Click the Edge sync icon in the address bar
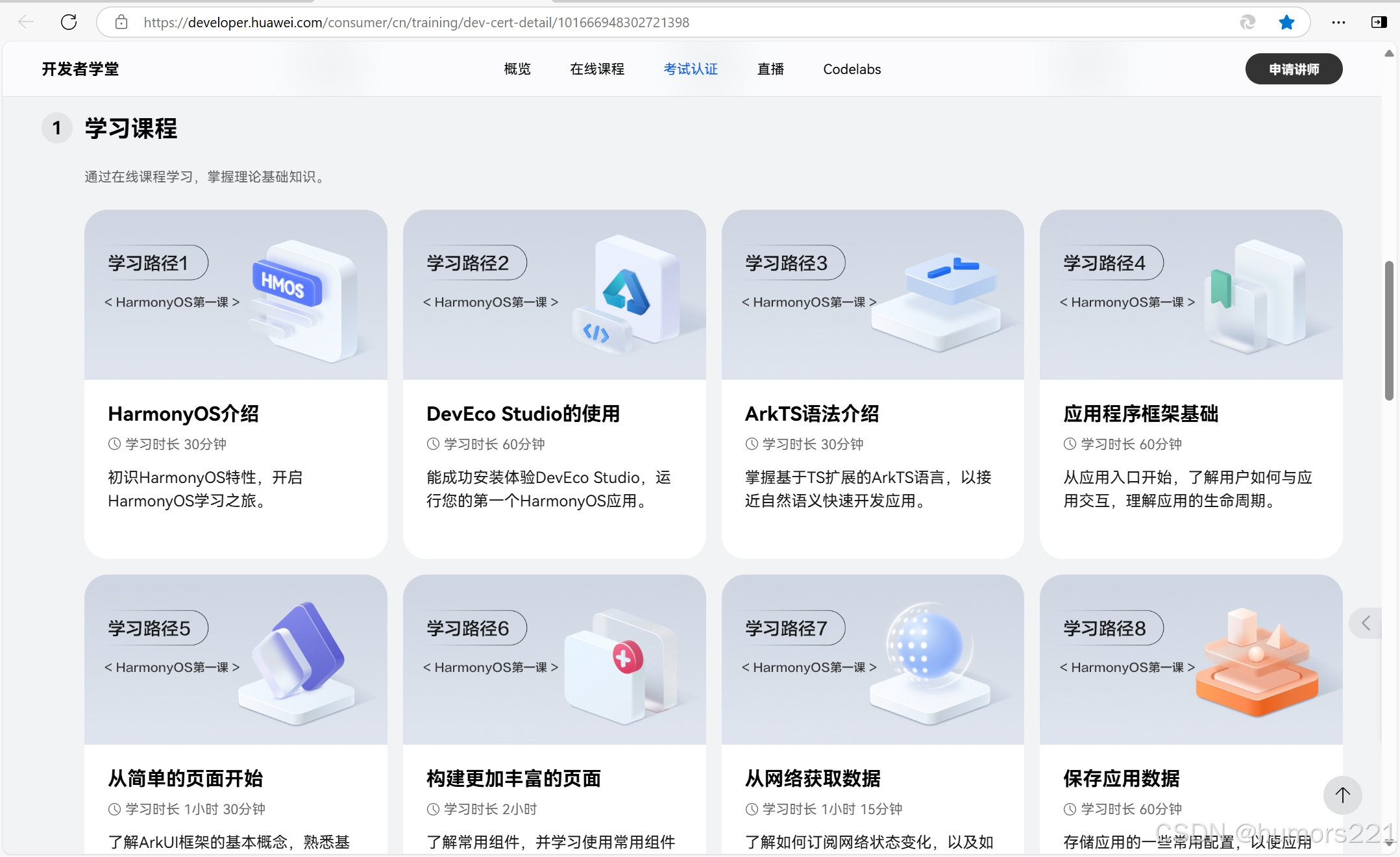Viewport: 1400px width, 857px height. [1247, 22]
